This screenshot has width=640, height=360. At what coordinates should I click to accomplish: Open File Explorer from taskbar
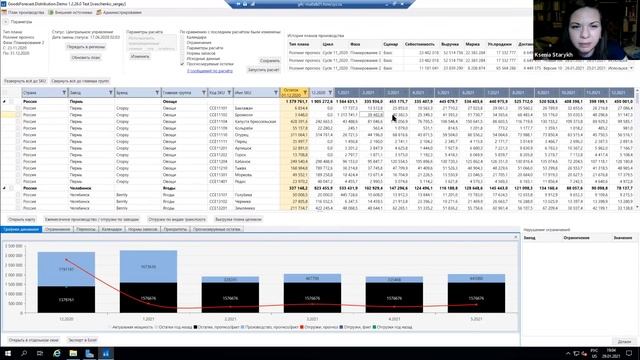(x=73, y=353)
